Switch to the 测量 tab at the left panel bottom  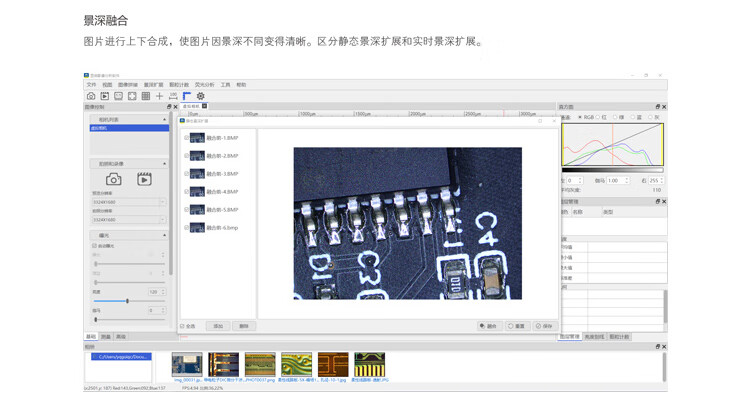pyautogui.click(x=106, y=337)
